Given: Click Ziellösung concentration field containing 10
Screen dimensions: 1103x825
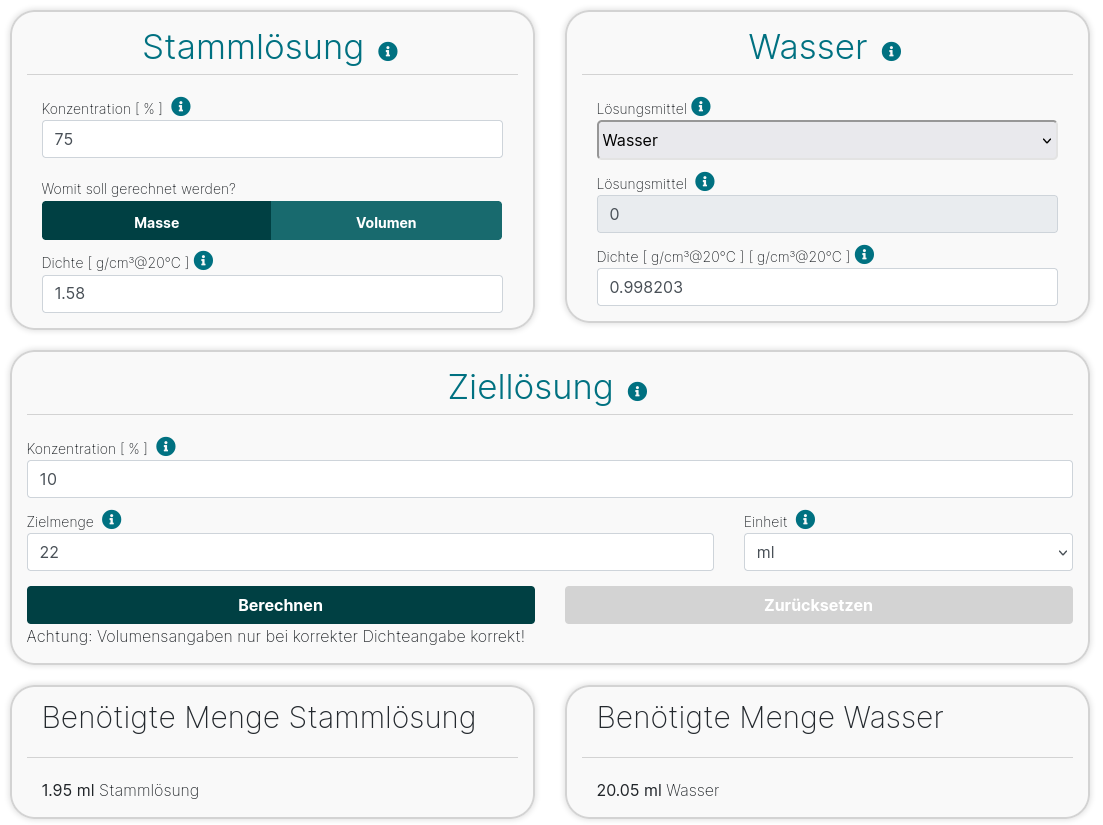Looking at the screenshot, I should pos(549,479).
